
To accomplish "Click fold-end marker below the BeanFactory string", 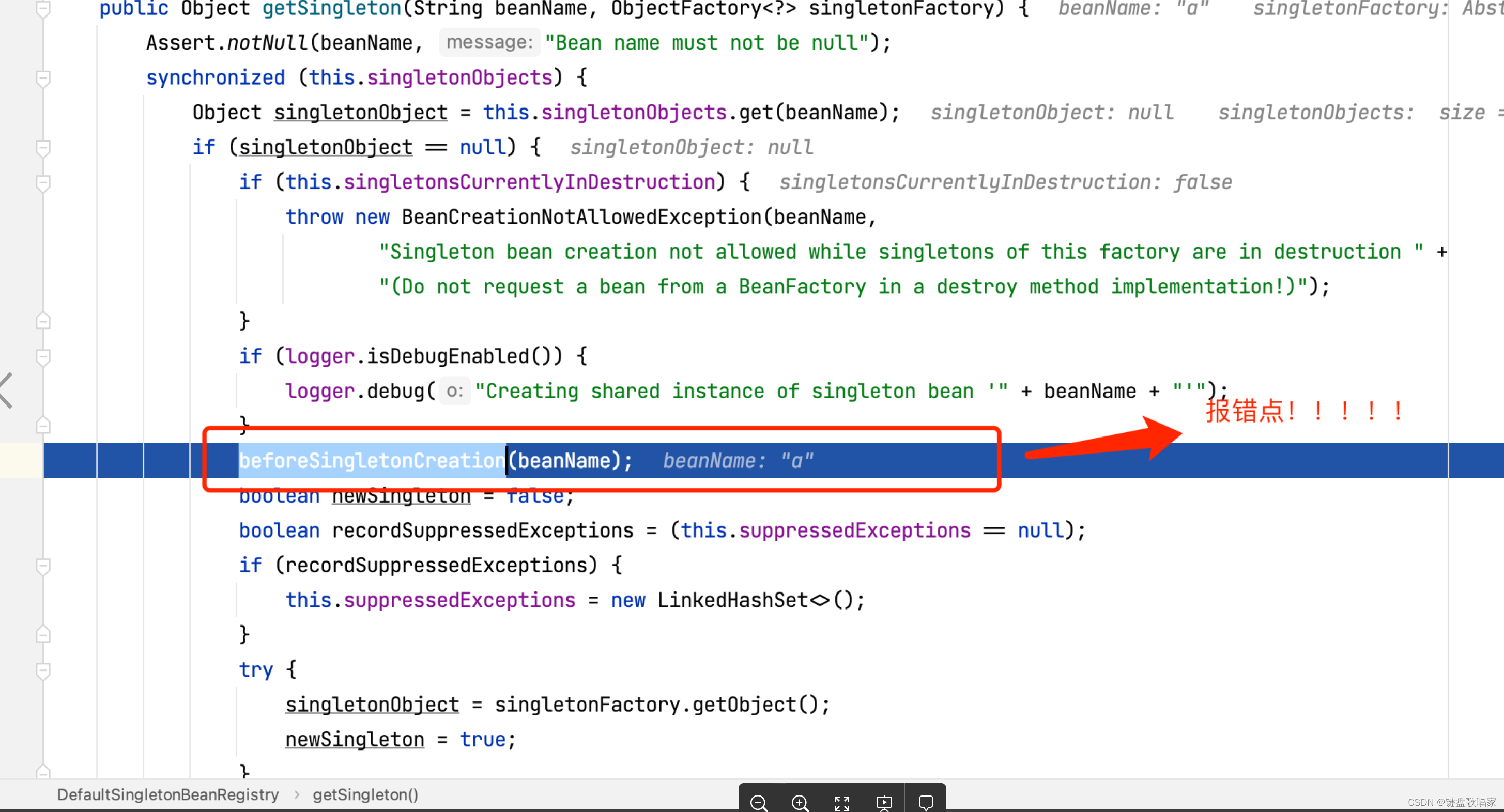I will [42, 321].
